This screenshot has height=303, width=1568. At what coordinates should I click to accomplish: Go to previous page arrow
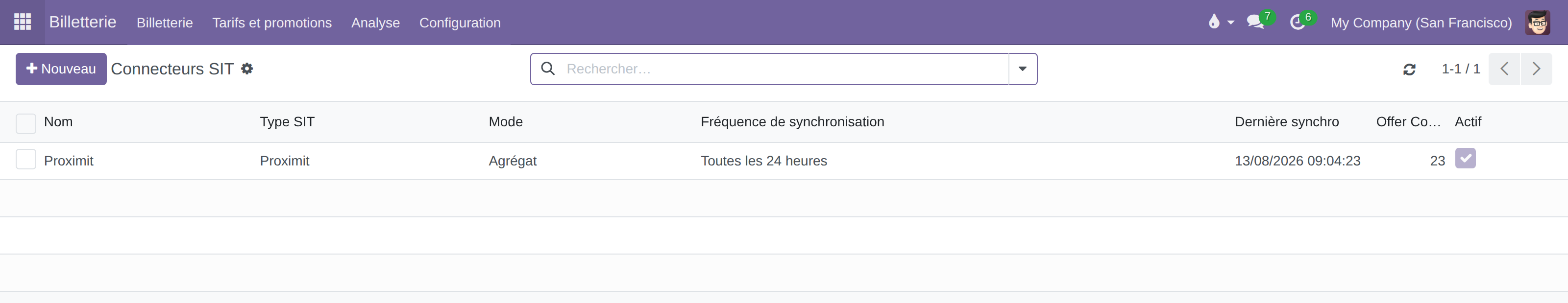tap(1504, 69)
